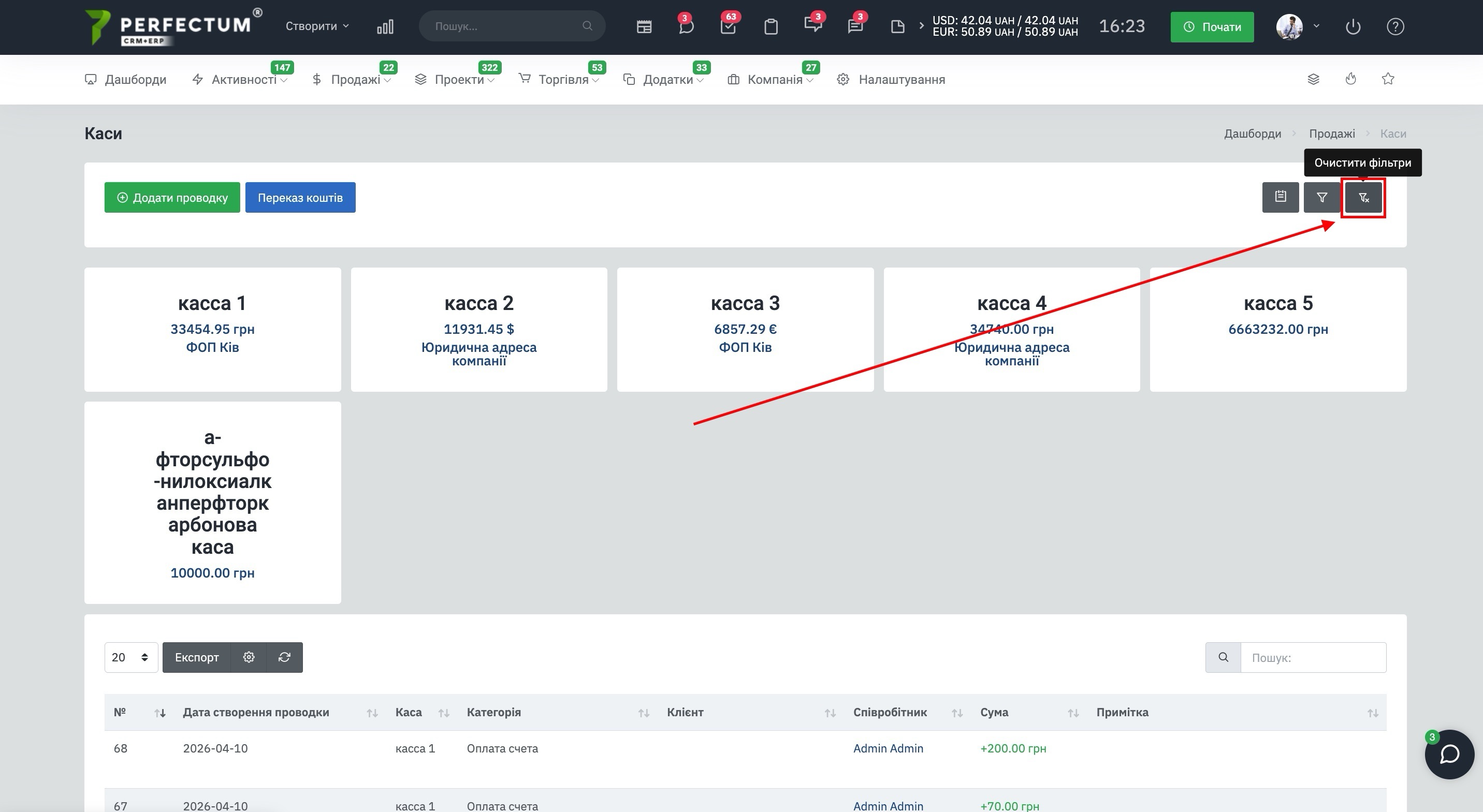
Task: Refresh the table with reload icon
Action: click(284, 657)
